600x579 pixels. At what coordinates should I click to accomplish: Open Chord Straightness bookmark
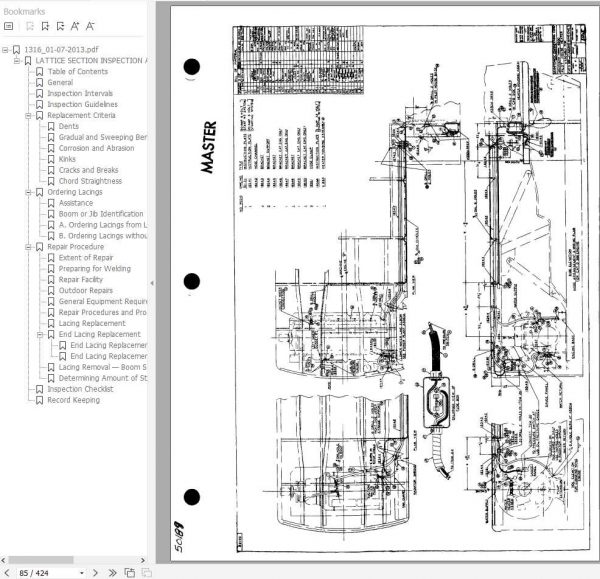pyautogui.click(x=90, y=181)
